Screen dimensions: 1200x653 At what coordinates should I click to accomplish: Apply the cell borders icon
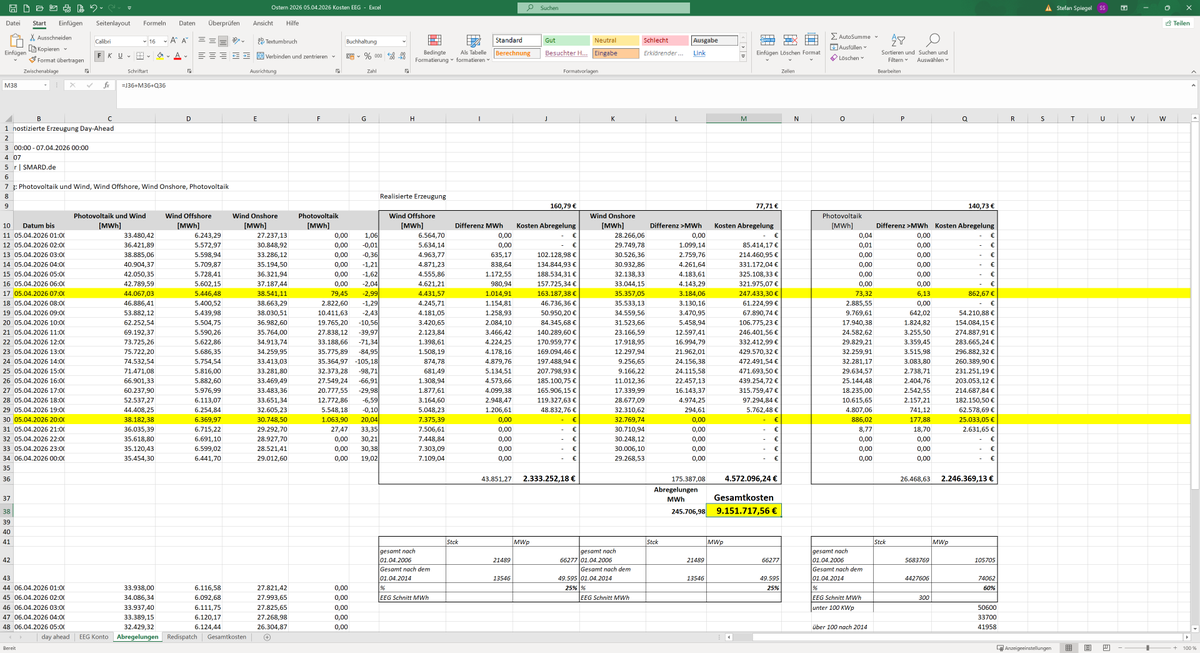click(x=138, y=56)
